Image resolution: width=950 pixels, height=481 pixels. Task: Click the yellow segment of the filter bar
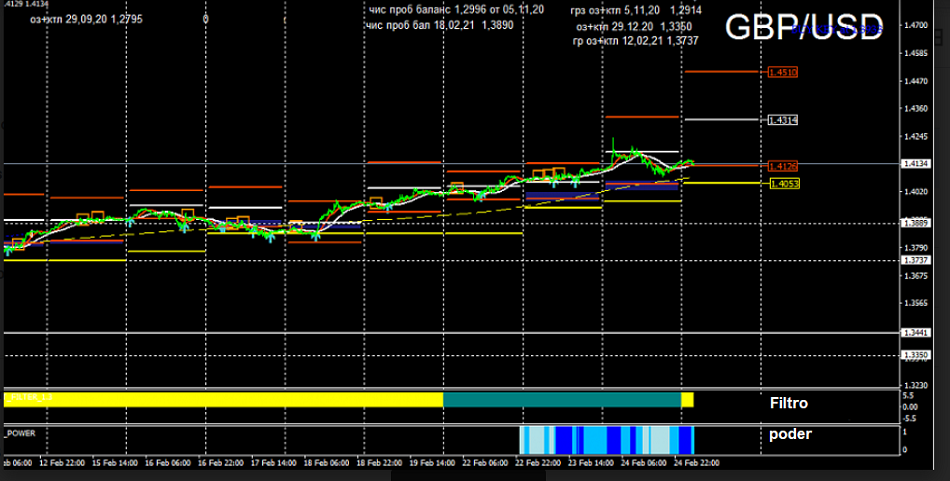222,400
